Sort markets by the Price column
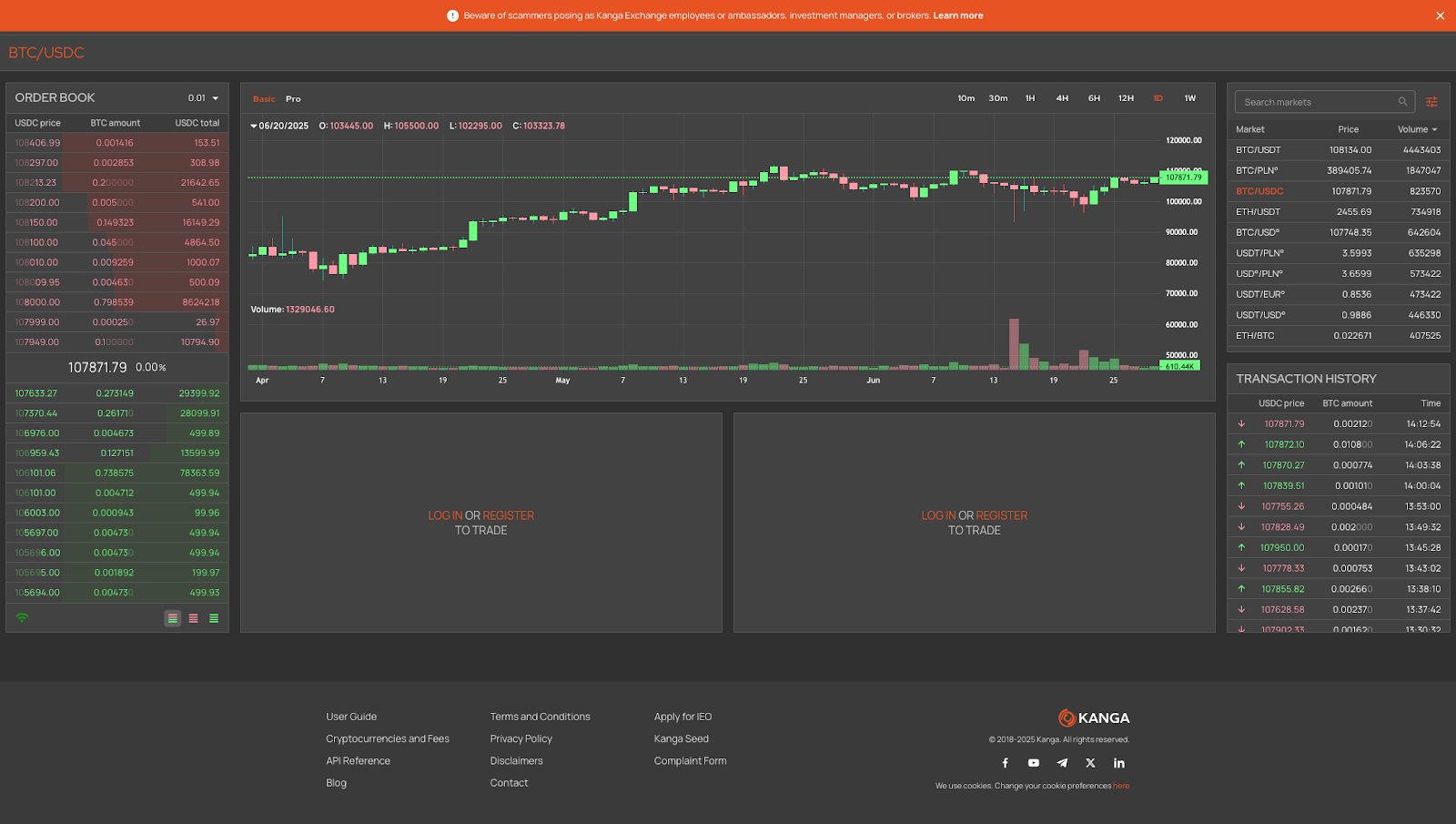1456x824 pixels. [x=1348, y=129]
